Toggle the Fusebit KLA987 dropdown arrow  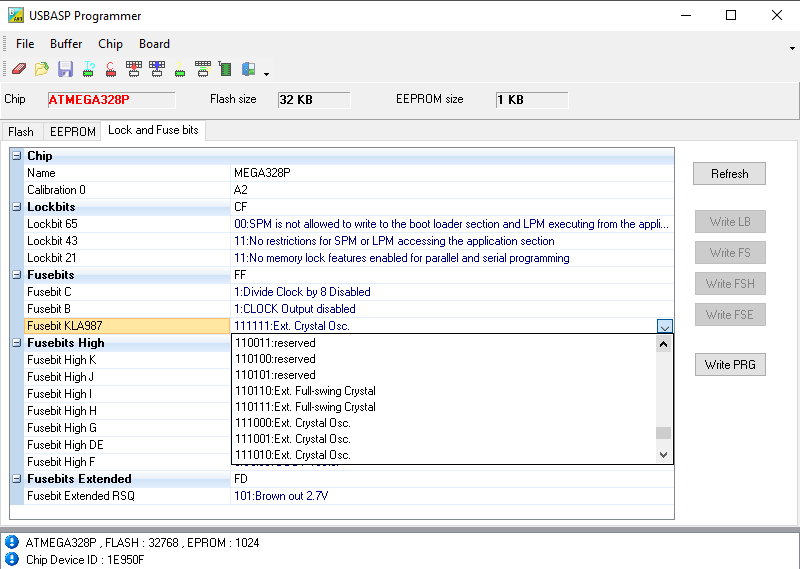665,326
